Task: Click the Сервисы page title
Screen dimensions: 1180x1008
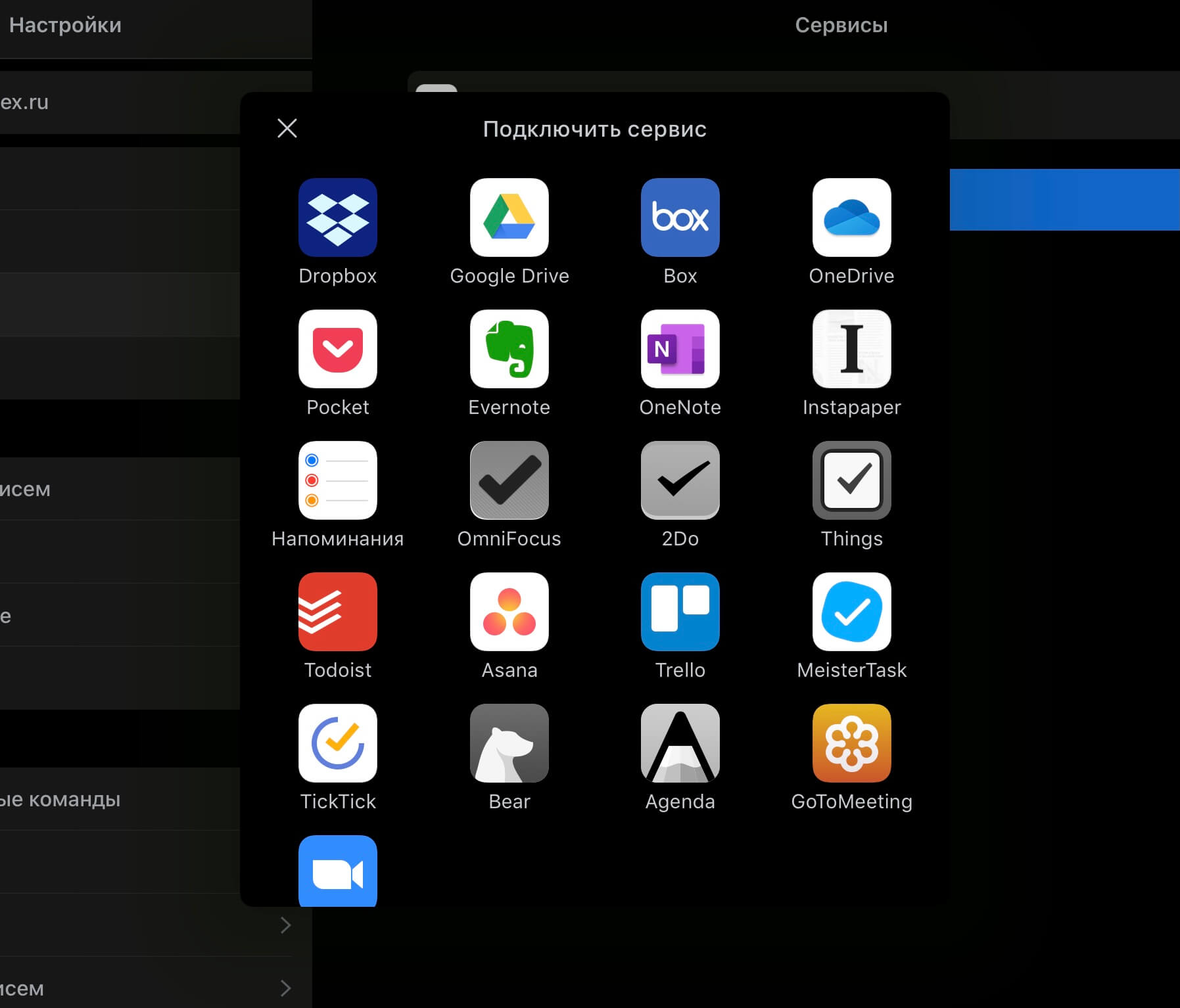Action: [841, 25]
